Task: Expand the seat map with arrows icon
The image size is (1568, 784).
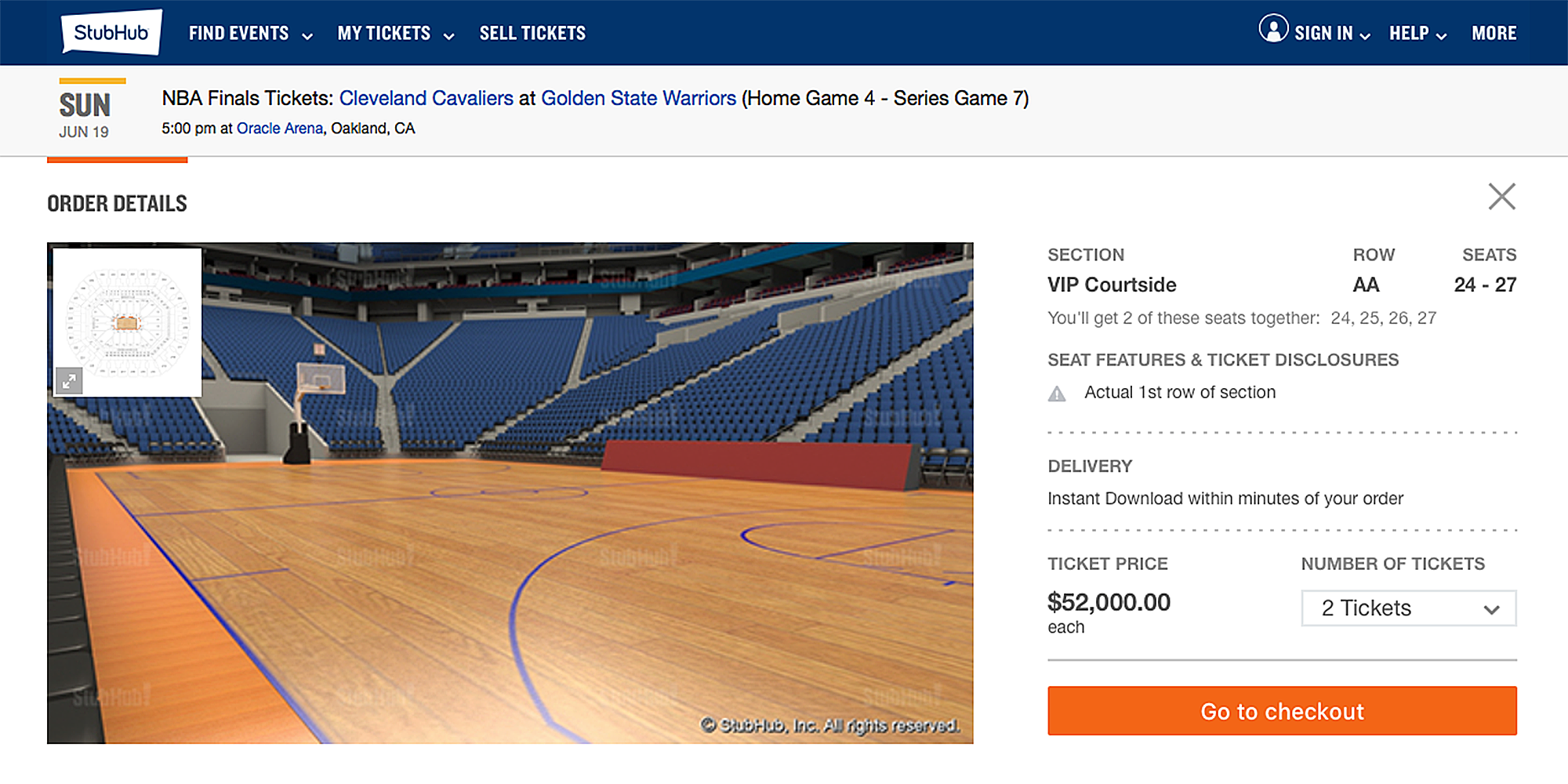Action: click(x=69, y=381)
